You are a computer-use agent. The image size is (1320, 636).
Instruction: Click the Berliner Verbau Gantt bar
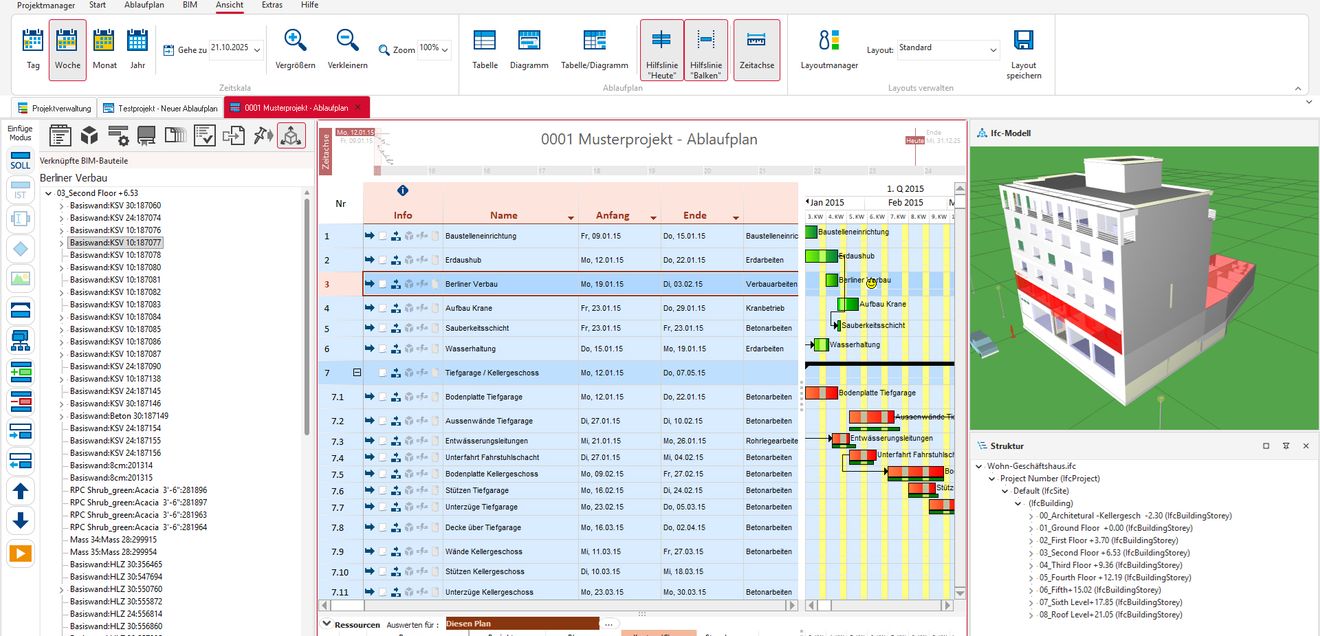click(832, 280)
